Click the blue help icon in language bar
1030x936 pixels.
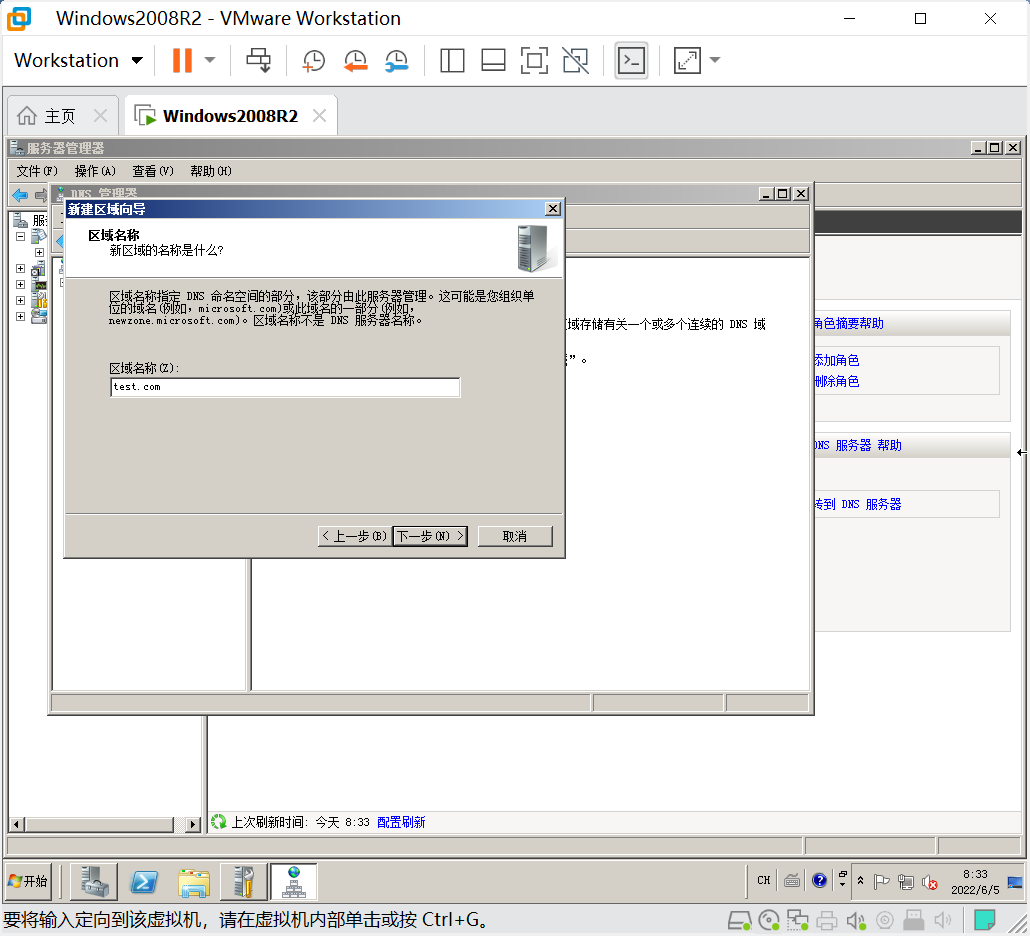click(x=819, y=880)
